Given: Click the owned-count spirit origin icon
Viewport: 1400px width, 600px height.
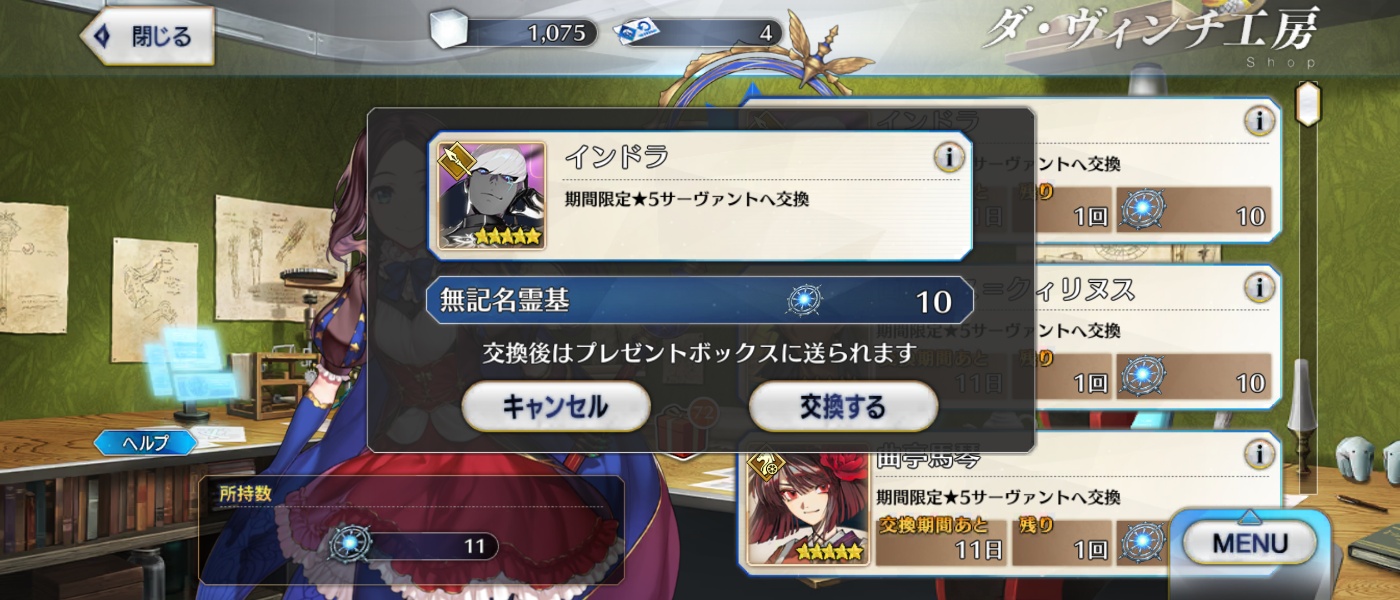Looking at the screenshot, I should [352, 544].
